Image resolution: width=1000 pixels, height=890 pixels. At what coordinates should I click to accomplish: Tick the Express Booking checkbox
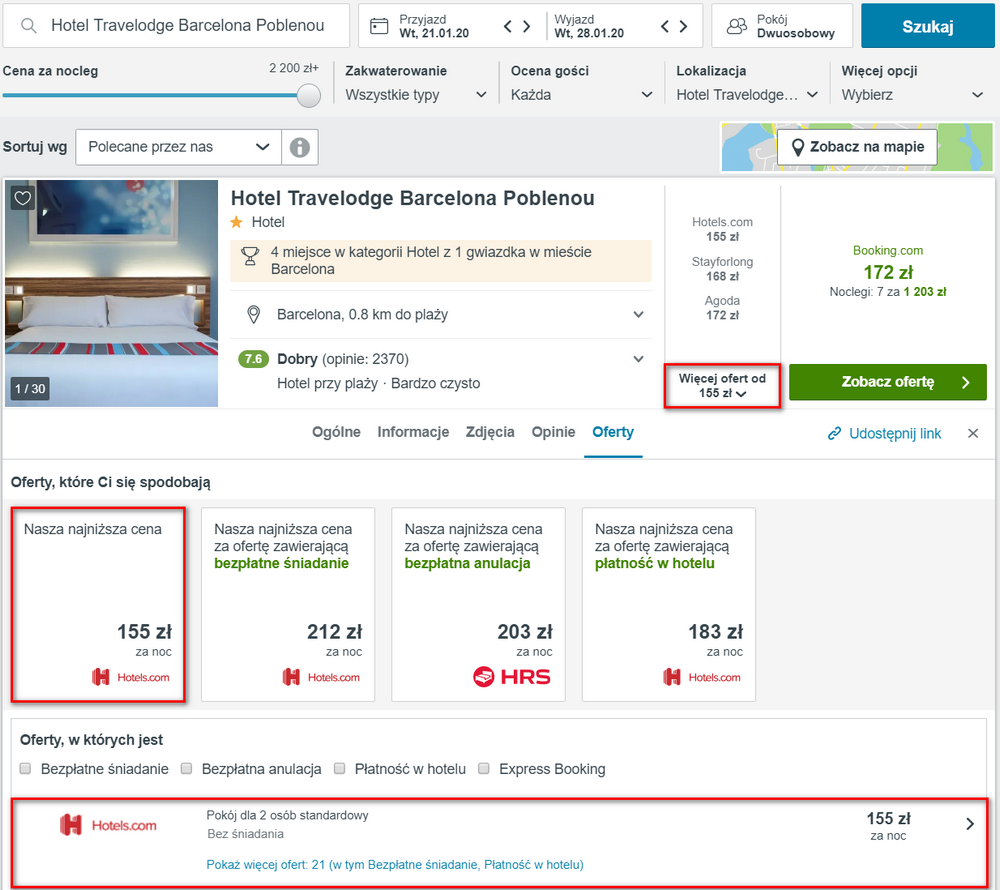(484, 768)
